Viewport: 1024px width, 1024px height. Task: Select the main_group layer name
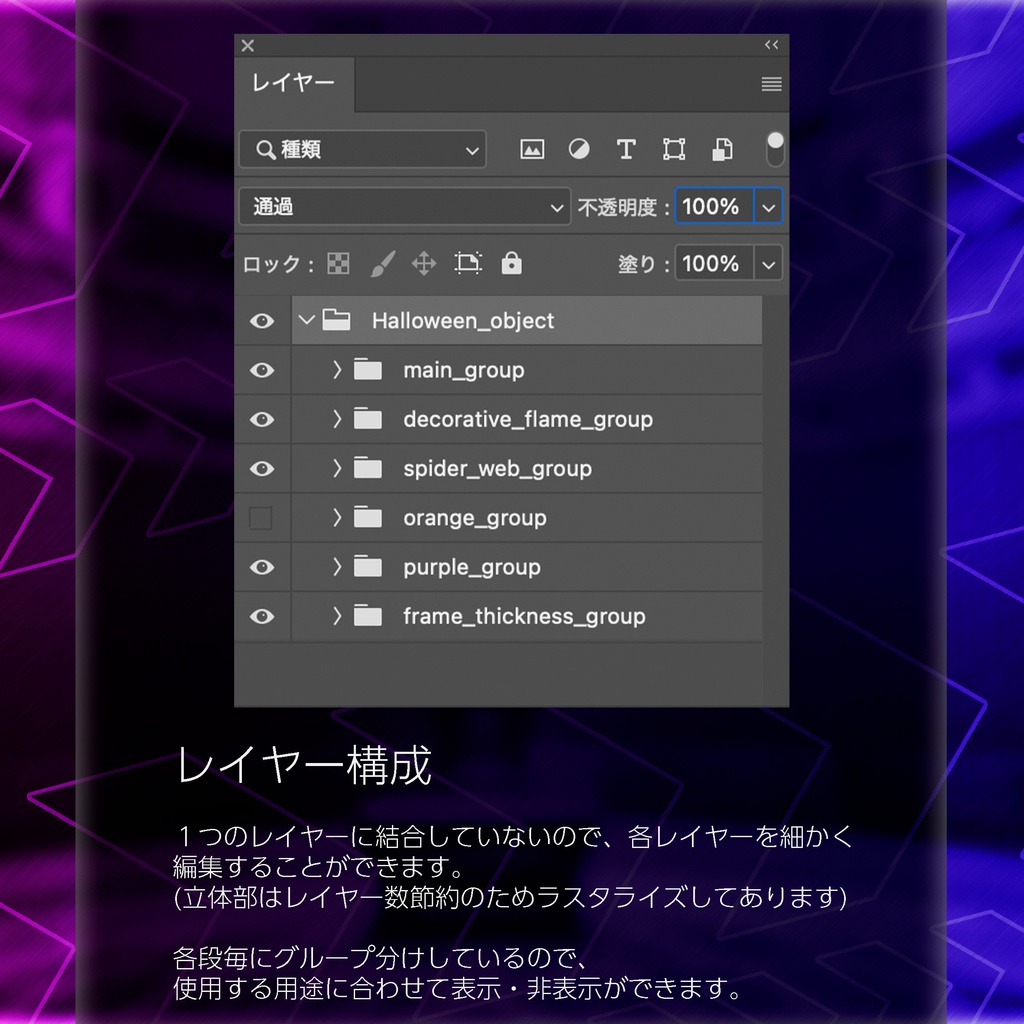click(x=464, y=370)
